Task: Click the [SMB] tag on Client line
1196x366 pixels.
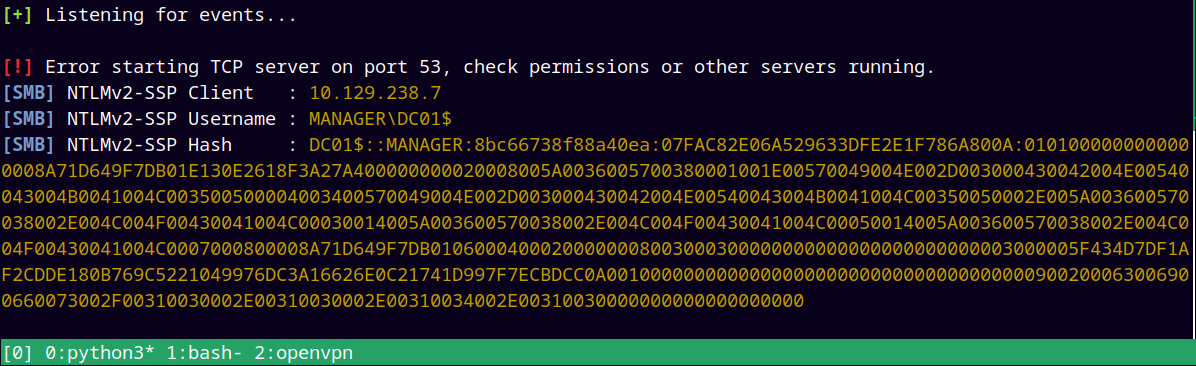Action: pyautogui.click(x=28, y=93)
